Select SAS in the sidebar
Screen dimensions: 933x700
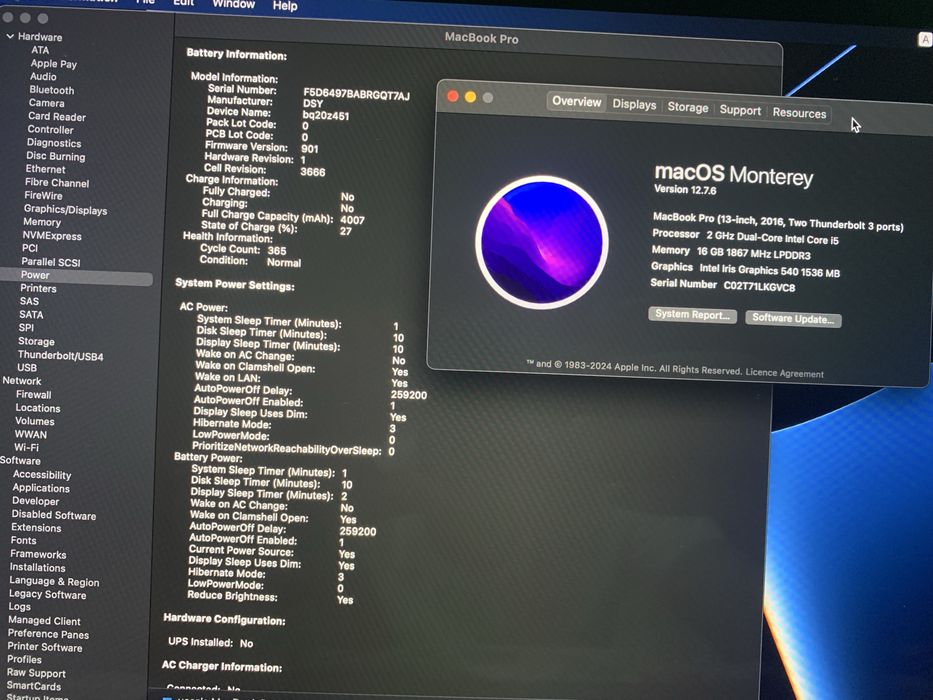tap(29, 301)
